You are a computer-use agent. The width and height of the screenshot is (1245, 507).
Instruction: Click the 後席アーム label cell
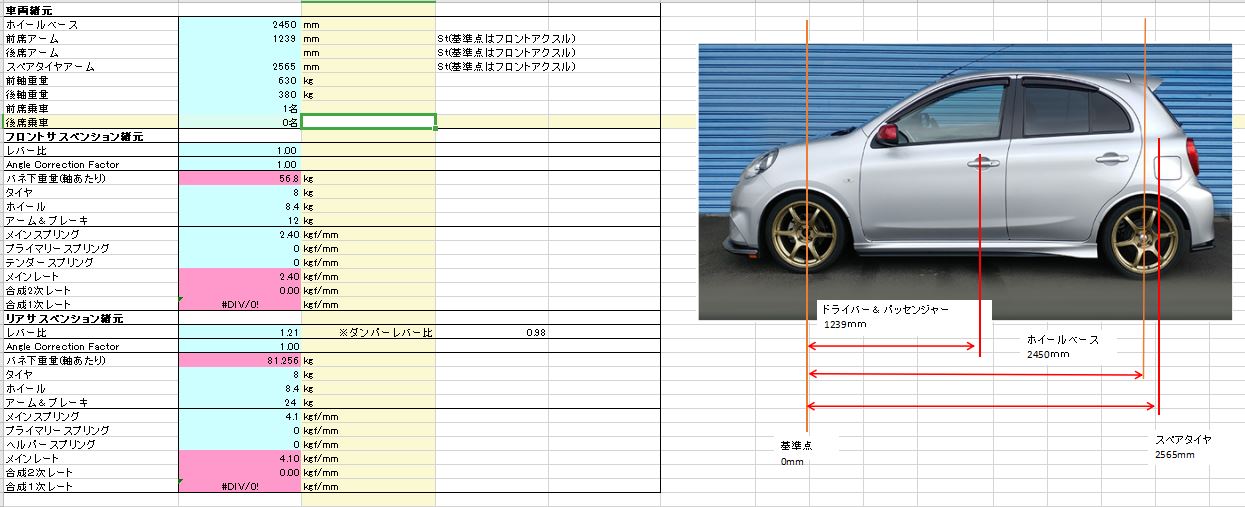89,52
